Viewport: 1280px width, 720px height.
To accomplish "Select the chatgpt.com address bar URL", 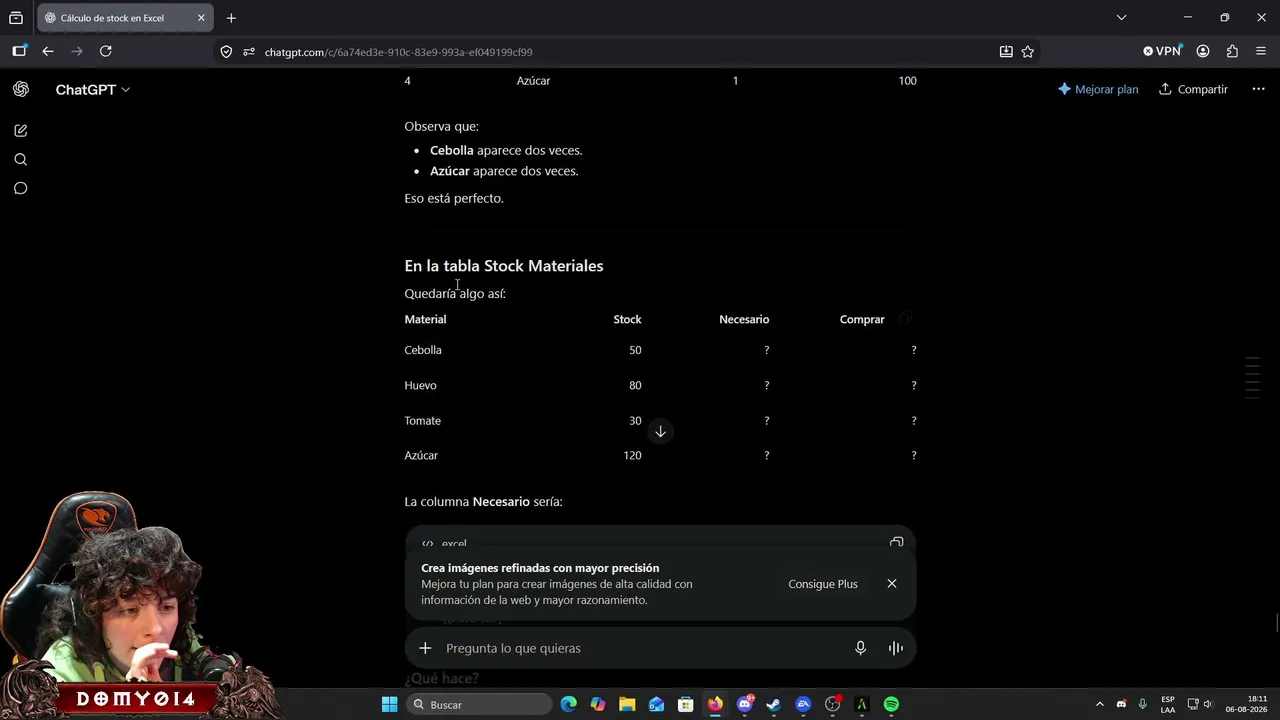I will (398, 52).
